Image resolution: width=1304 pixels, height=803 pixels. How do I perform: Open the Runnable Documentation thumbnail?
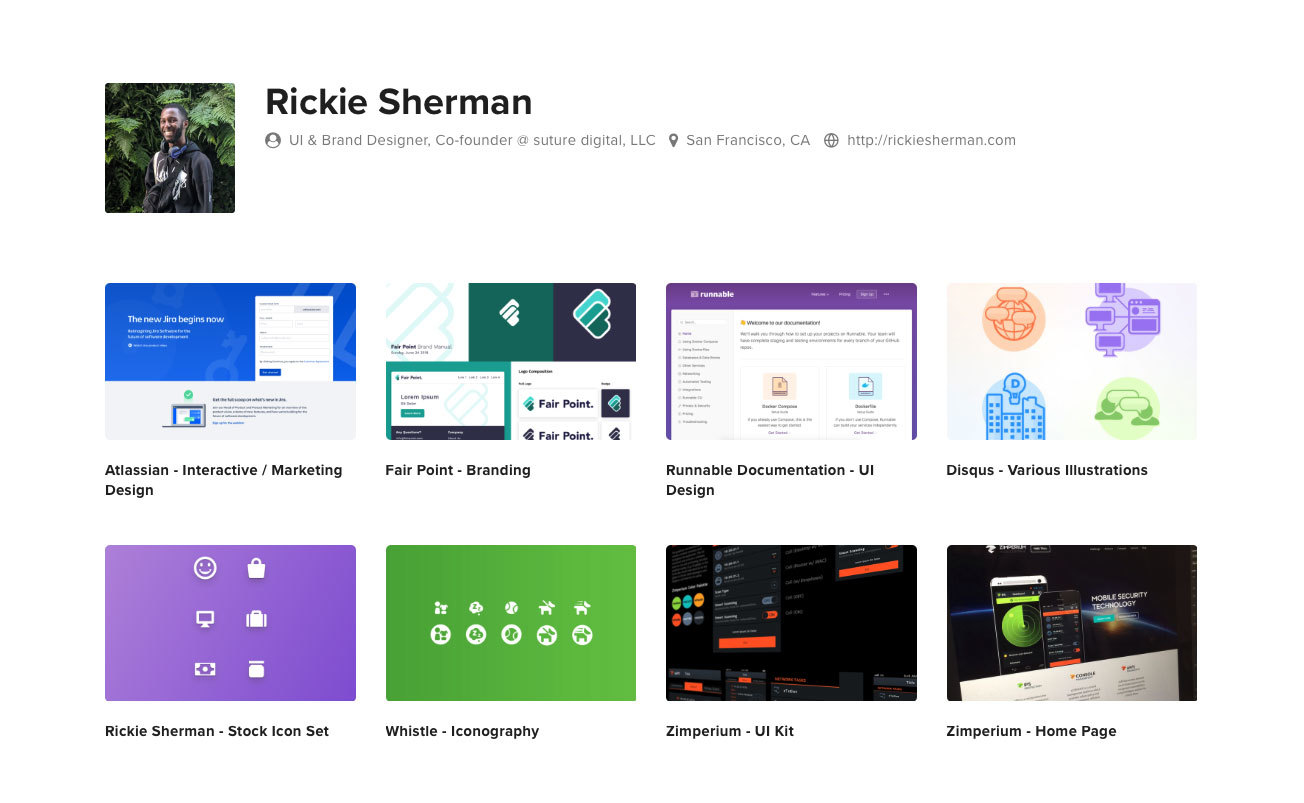(791, 361)
